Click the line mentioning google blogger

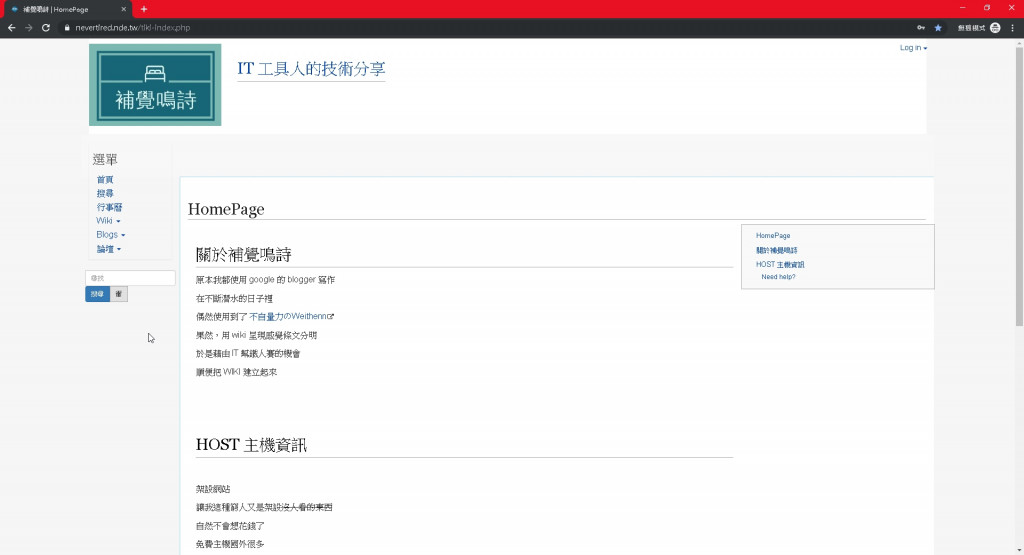pyautogui.click(x=265, y=279)
